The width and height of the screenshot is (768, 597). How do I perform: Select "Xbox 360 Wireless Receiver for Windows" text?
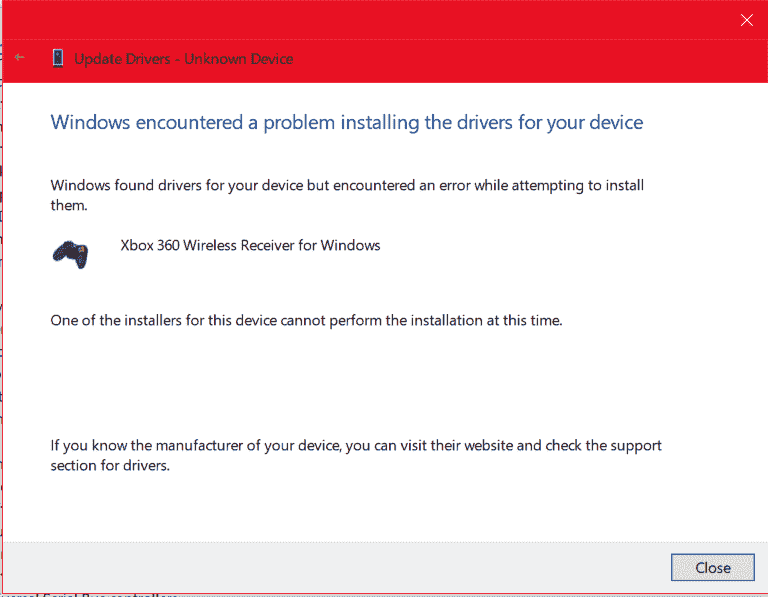(250, 245)
